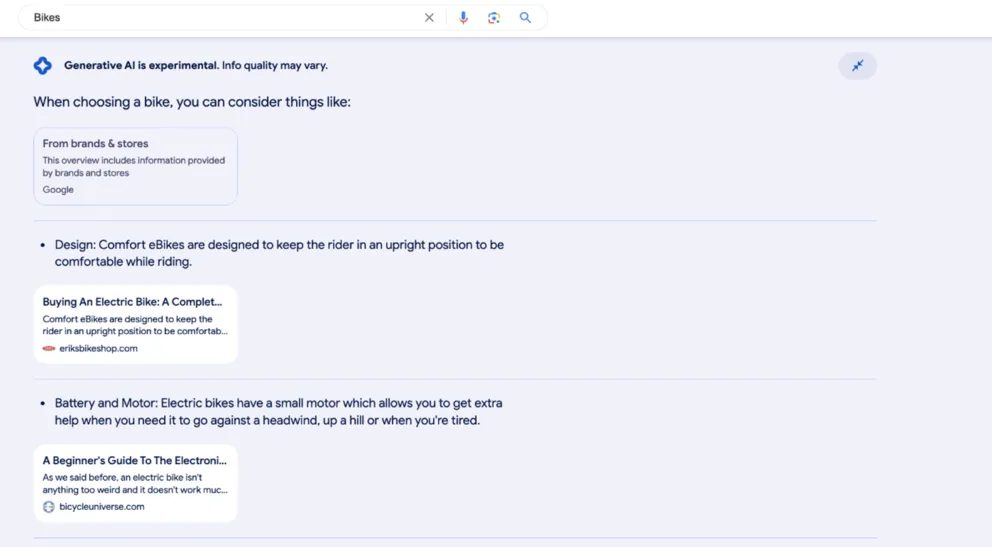Visit the bicycleuniverse.com domain link
Image resolution: width=992 pixels, height=547 pixels.
101,507
